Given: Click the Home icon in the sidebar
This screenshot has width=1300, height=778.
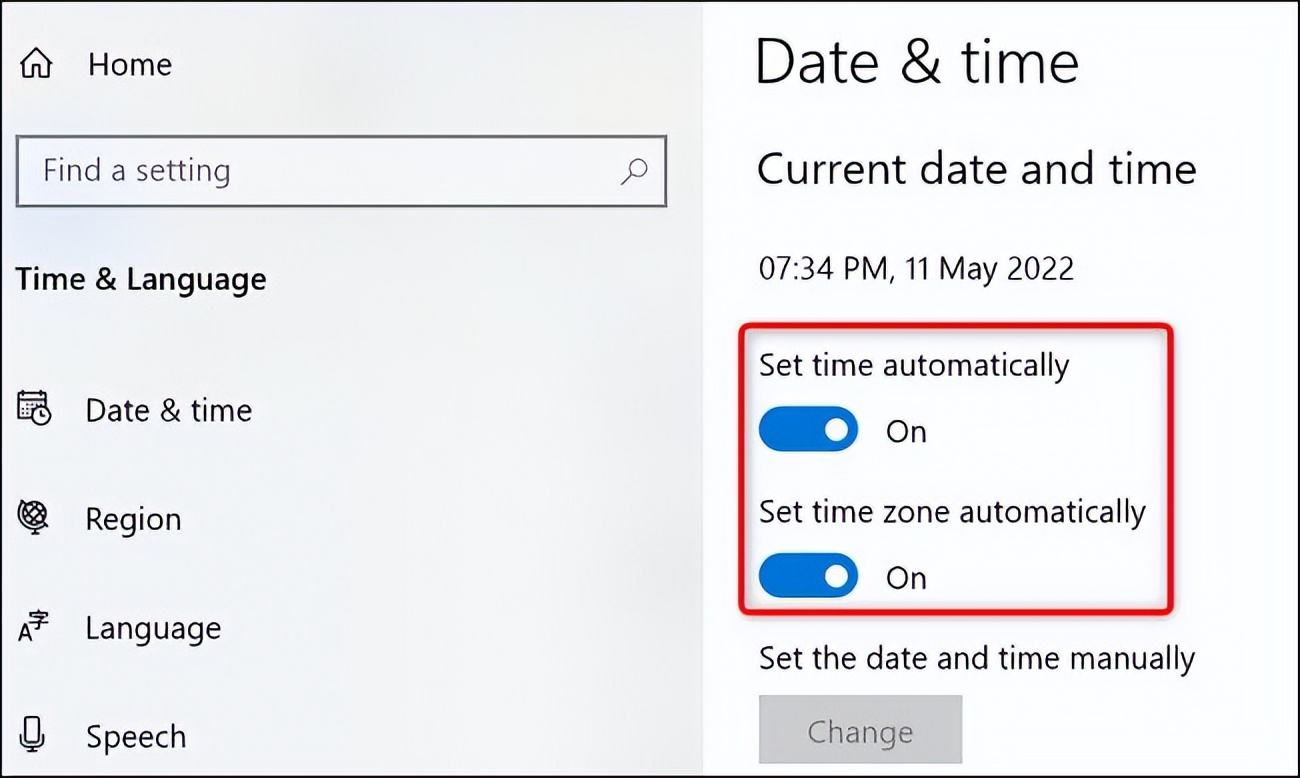Looking at the screenshot, I should [36, 63].
